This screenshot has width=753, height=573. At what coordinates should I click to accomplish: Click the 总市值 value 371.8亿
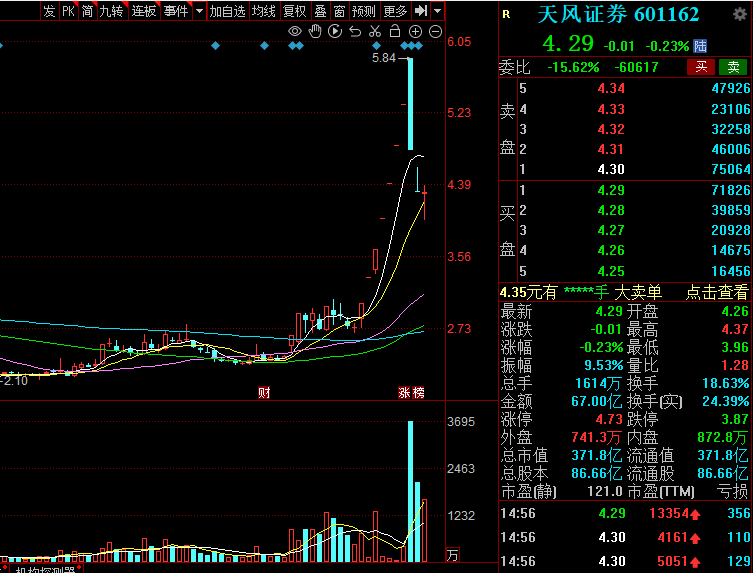pyautogui.click(x=597, y=455)
